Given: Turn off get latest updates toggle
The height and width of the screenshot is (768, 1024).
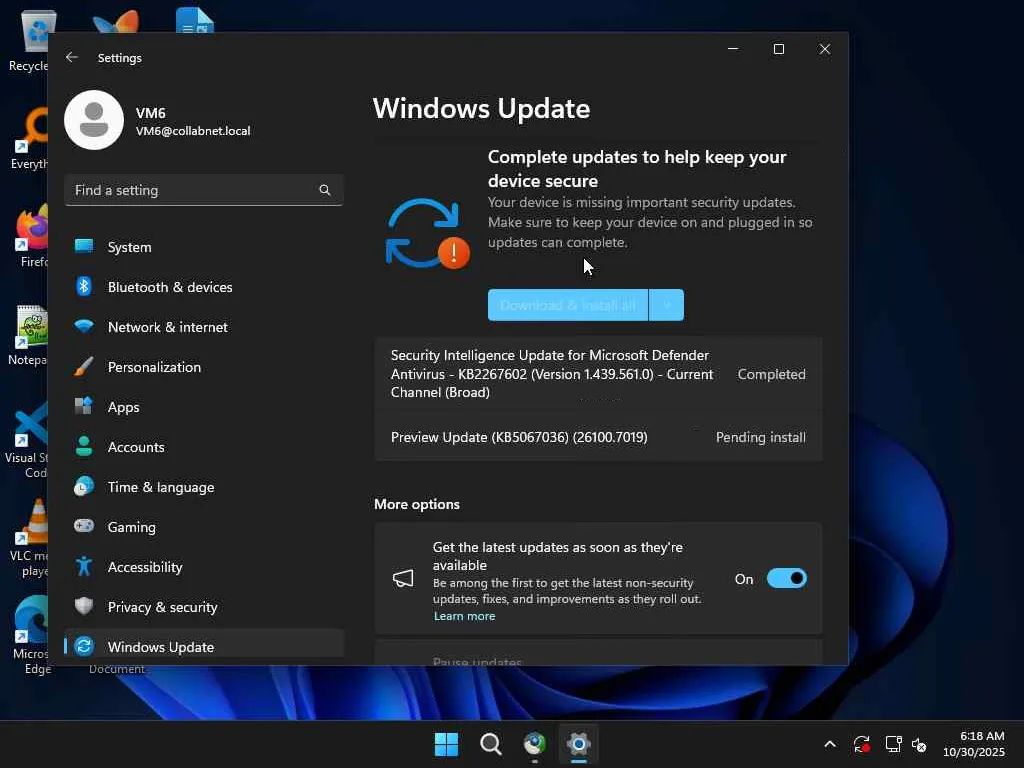Looking at the screenshot, I should (x=787, y=579).
